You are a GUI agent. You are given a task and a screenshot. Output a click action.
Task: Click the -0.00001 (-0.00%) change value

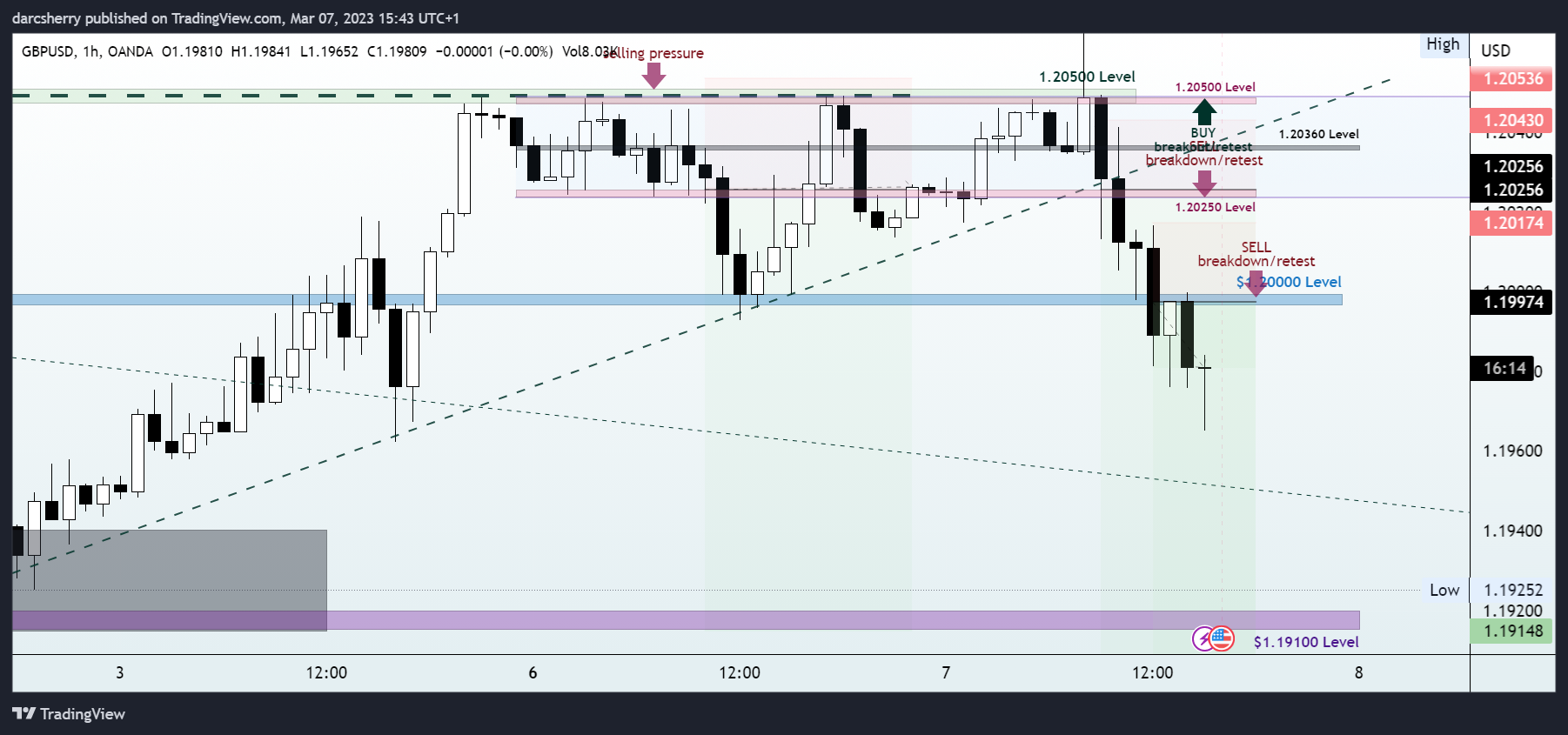click(x=494, y=51)
